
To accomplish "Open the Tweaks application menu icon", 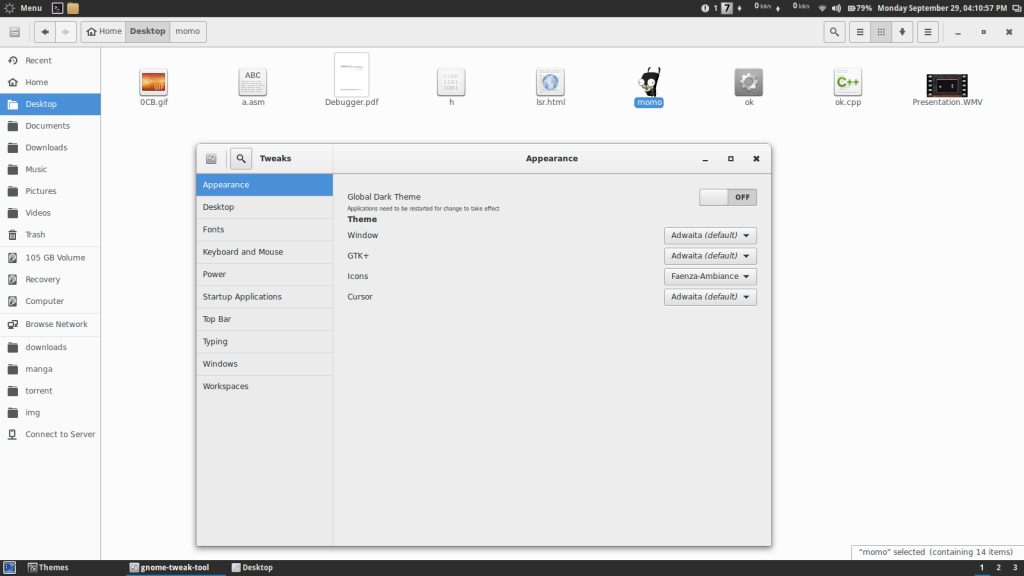I will click(x=212, y=158).
